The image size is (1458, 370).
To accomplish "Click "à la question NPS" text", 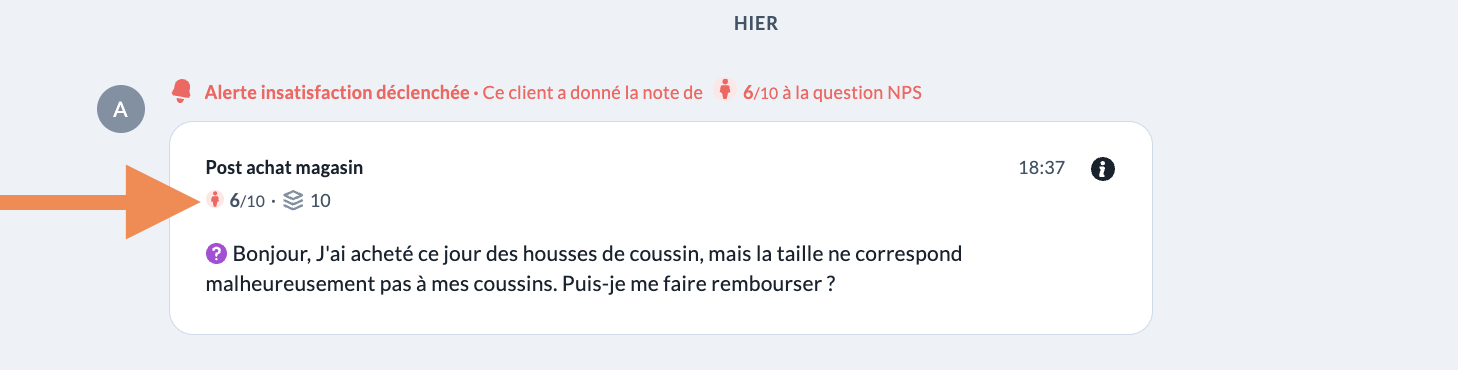I will click(853, 92).
